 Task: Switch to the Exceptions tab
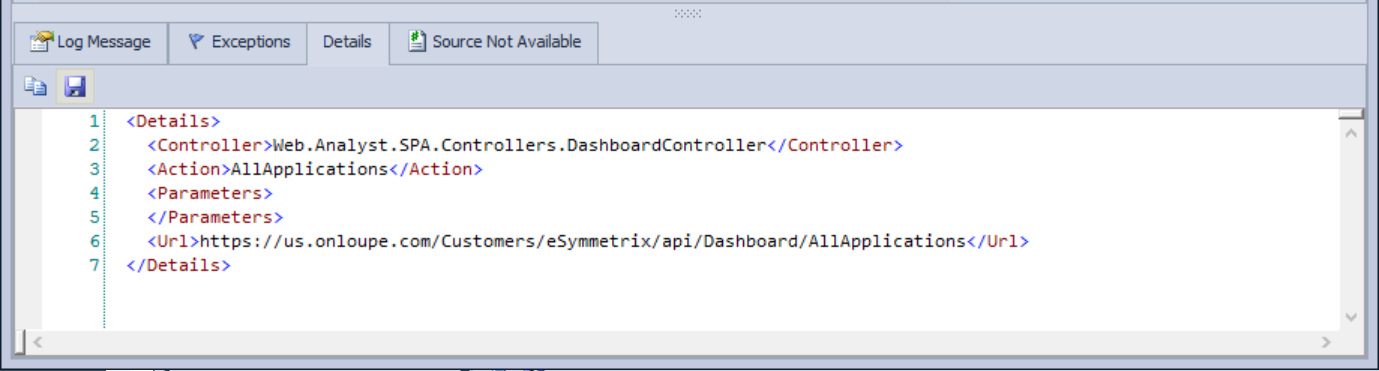(238, 42)
